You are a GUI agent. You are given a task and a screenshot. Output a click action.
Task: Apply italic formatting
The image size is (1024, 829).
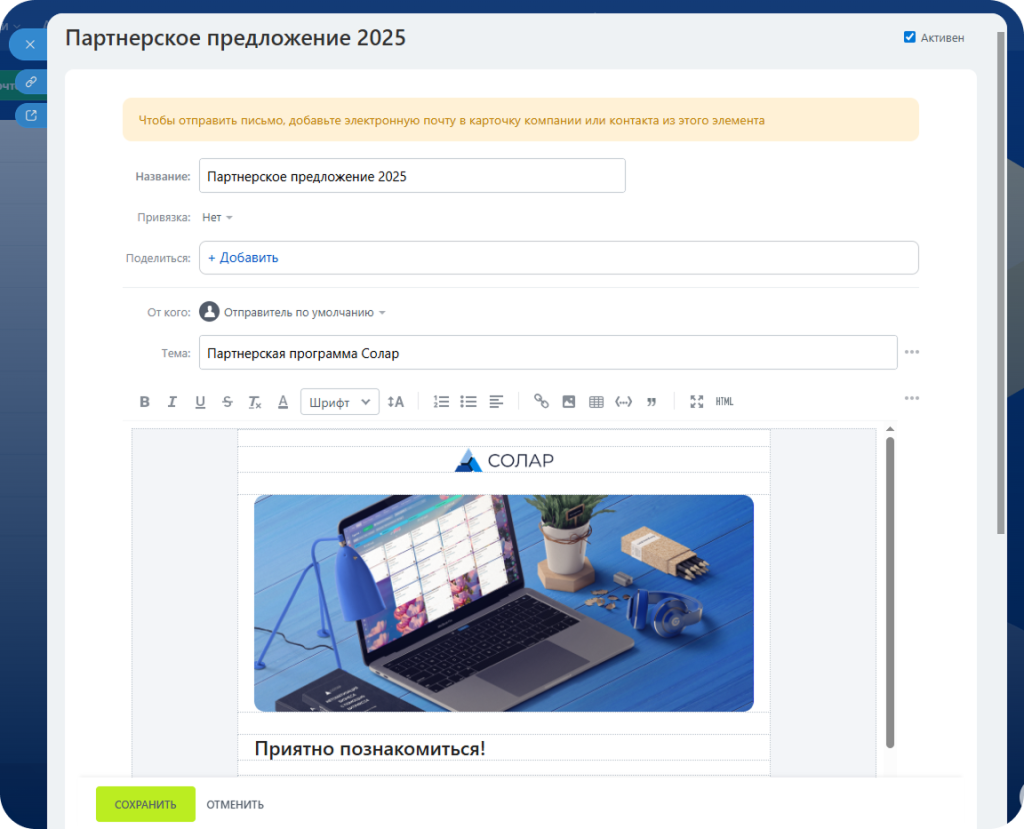(172, 402)
